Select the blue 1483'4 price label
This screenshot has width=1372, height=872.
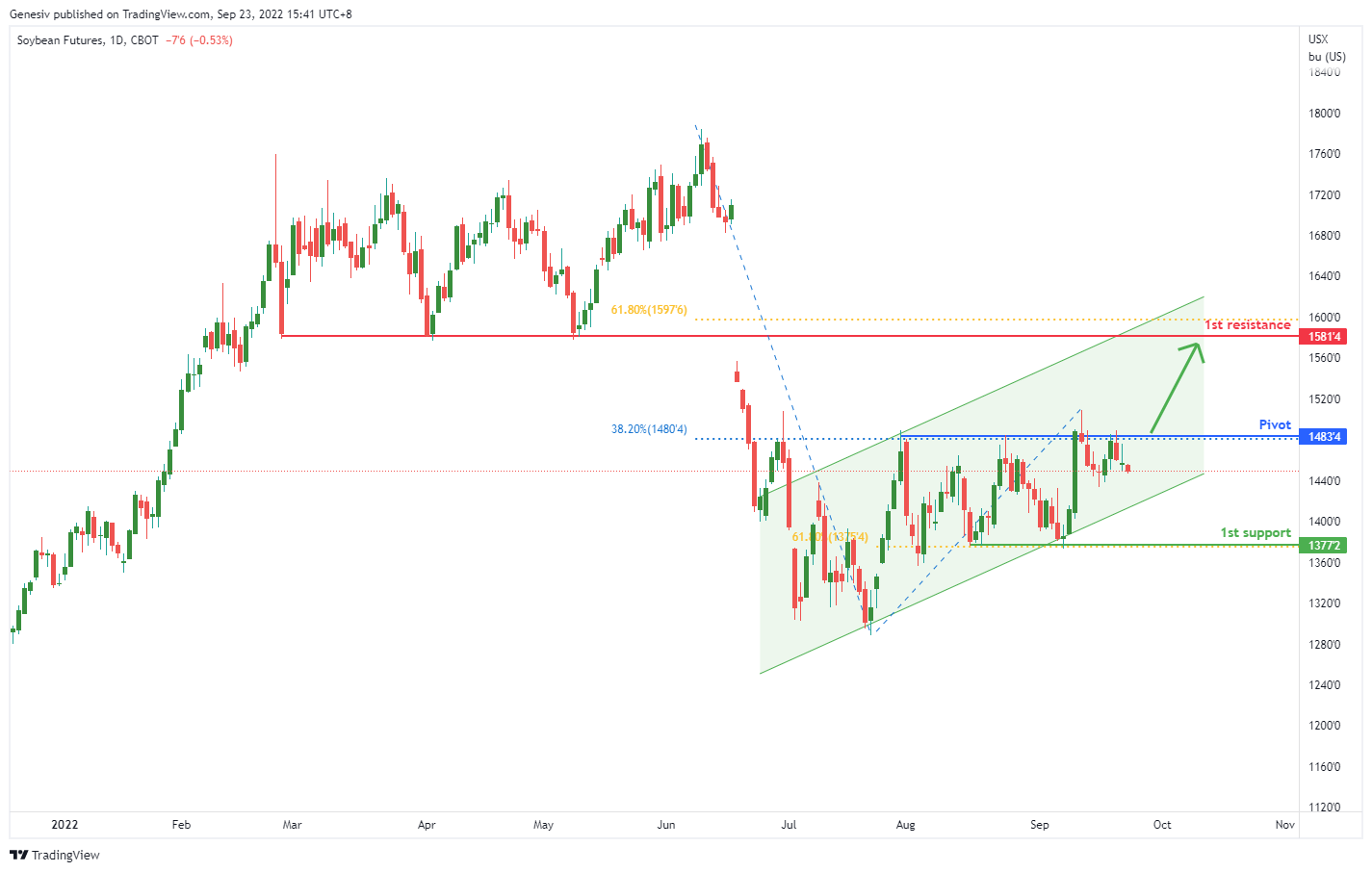coord(1325,437)
